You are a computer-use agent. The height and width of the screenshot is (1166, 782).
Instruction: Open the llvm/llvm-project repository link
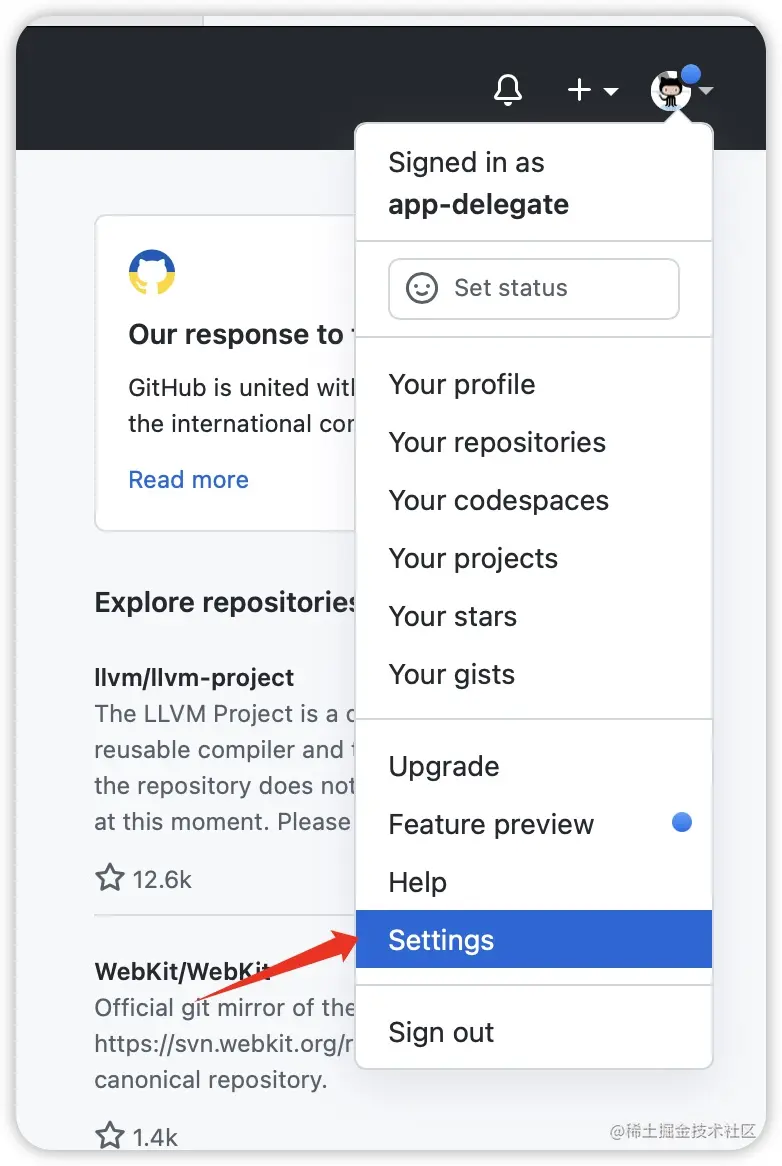pos(194,677)
